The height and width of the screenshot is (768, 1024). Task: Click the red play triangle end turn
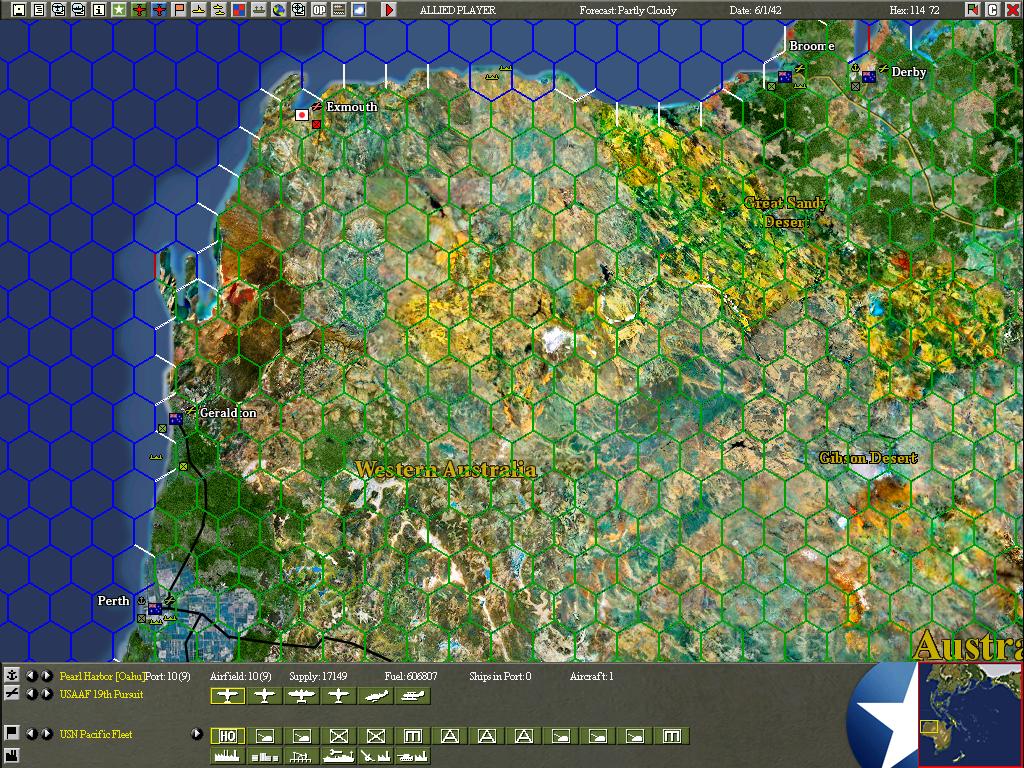coord(389,9)
